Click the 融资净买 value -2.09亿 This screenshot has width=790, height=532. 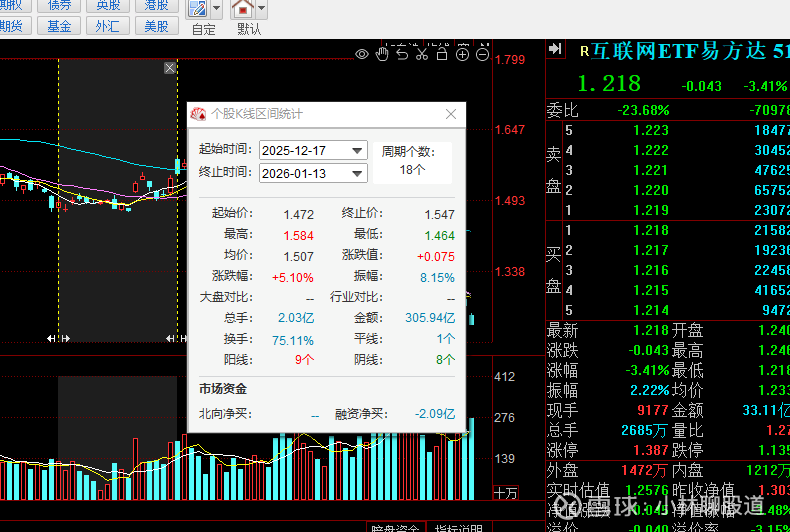coord(435,414)
